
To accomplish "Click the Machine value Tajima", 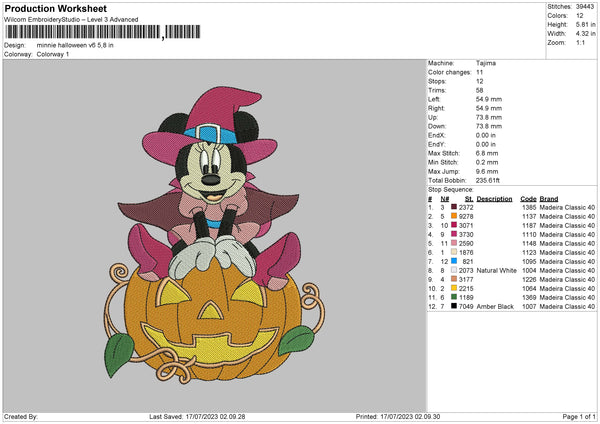I will tap(486, 63).
